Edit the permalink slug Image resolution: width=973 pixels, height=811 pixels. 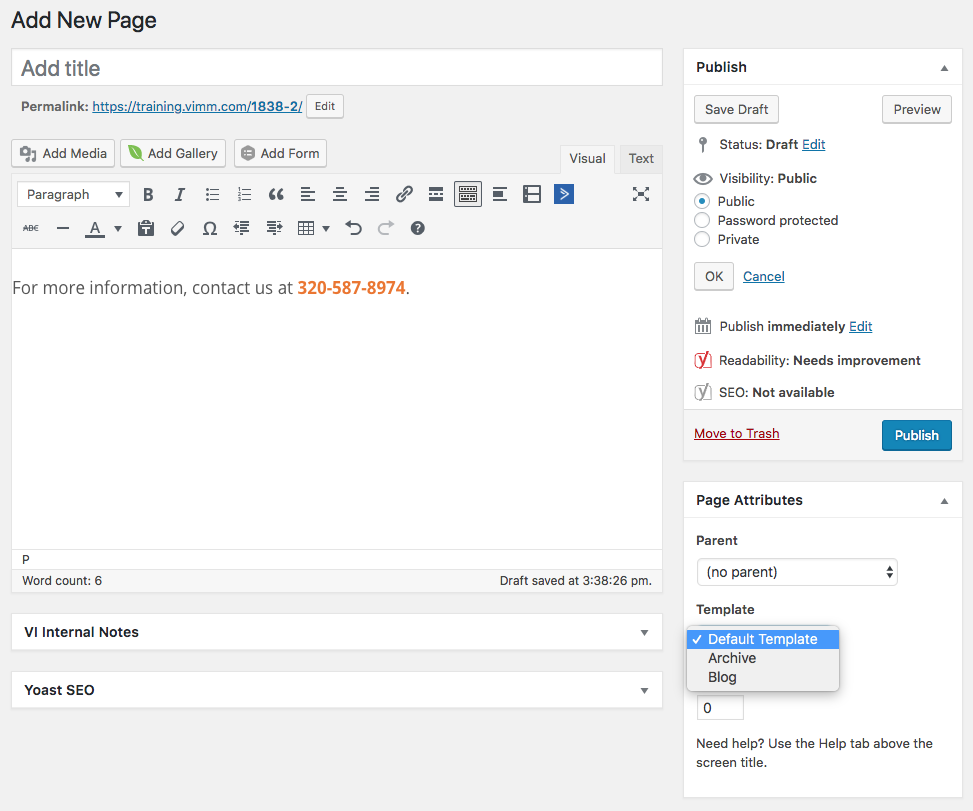pyautogui.click(x=325, y=106)
